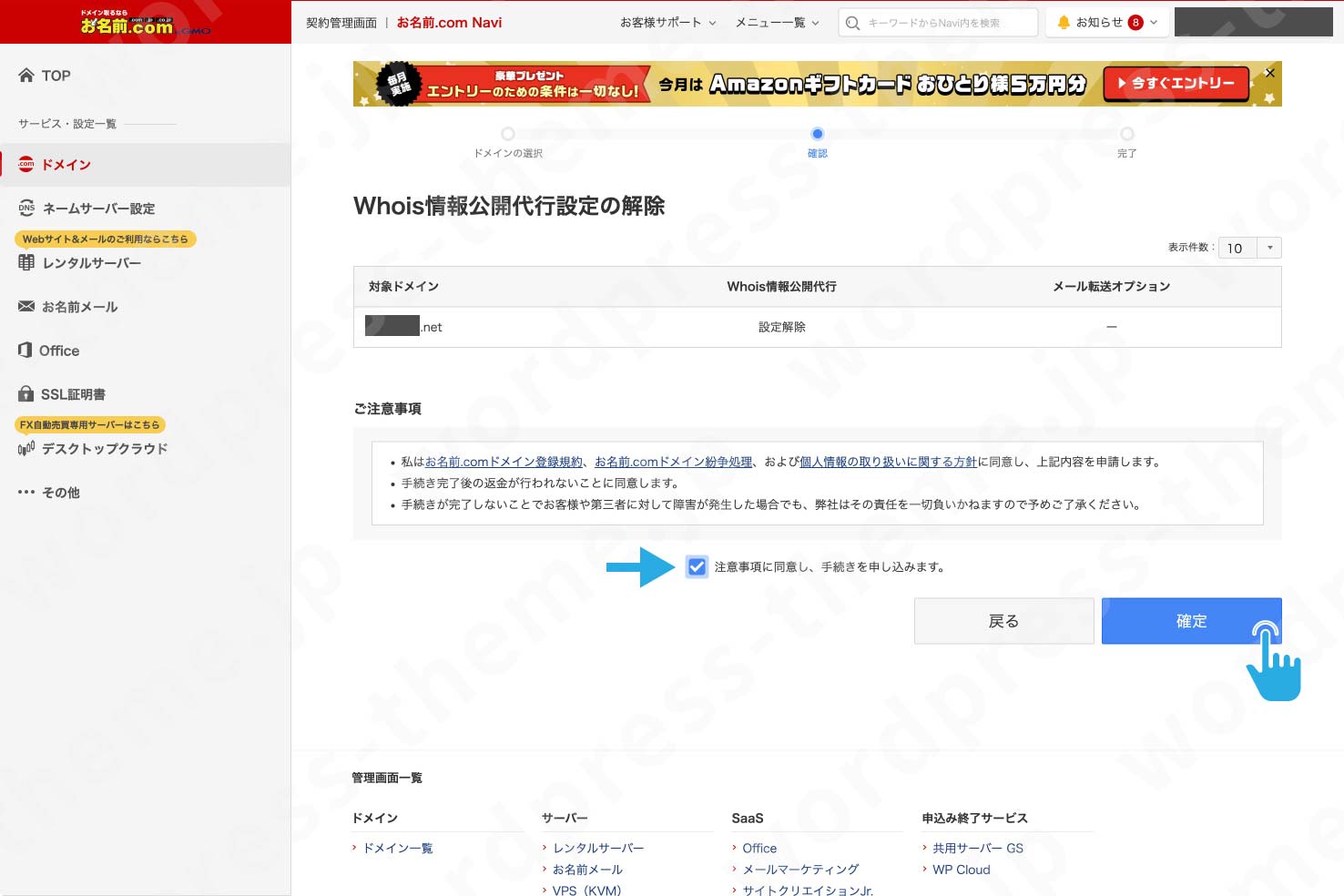Click the メール転送オプション column header
This screenshot has width=1344, height=896.
point(1111,287)
